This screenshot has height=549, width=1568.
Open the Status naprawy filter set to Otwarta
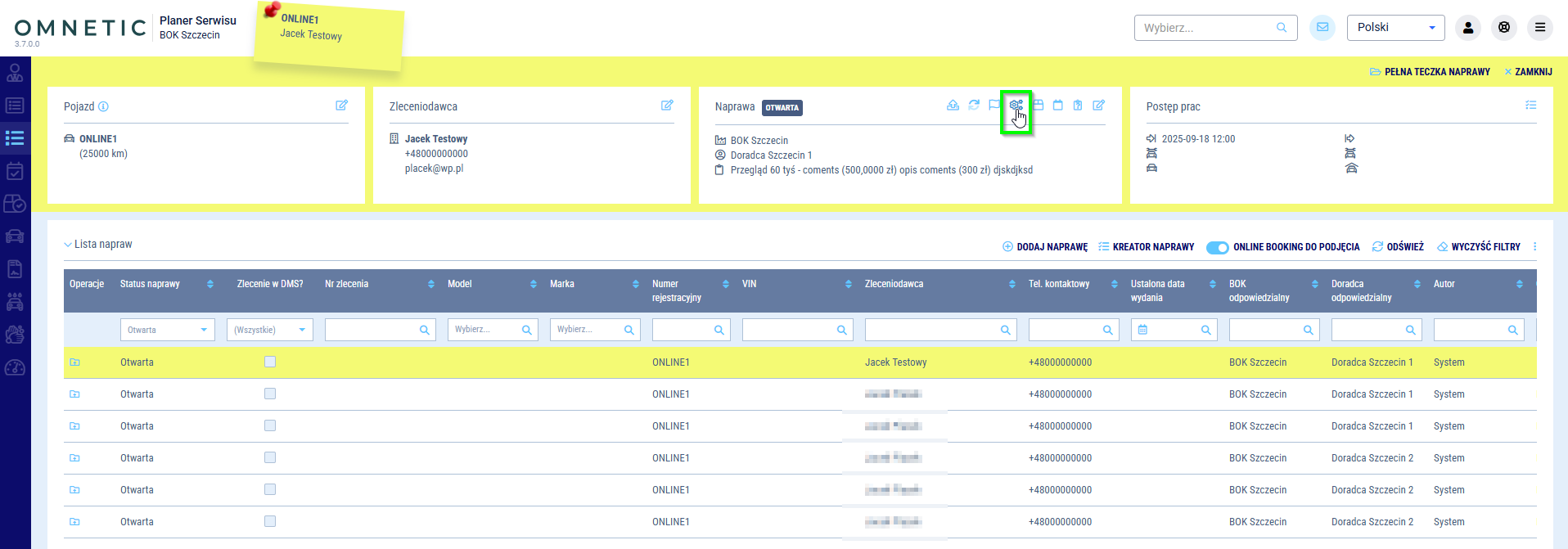pyautogui.click(x=167, y=330)
